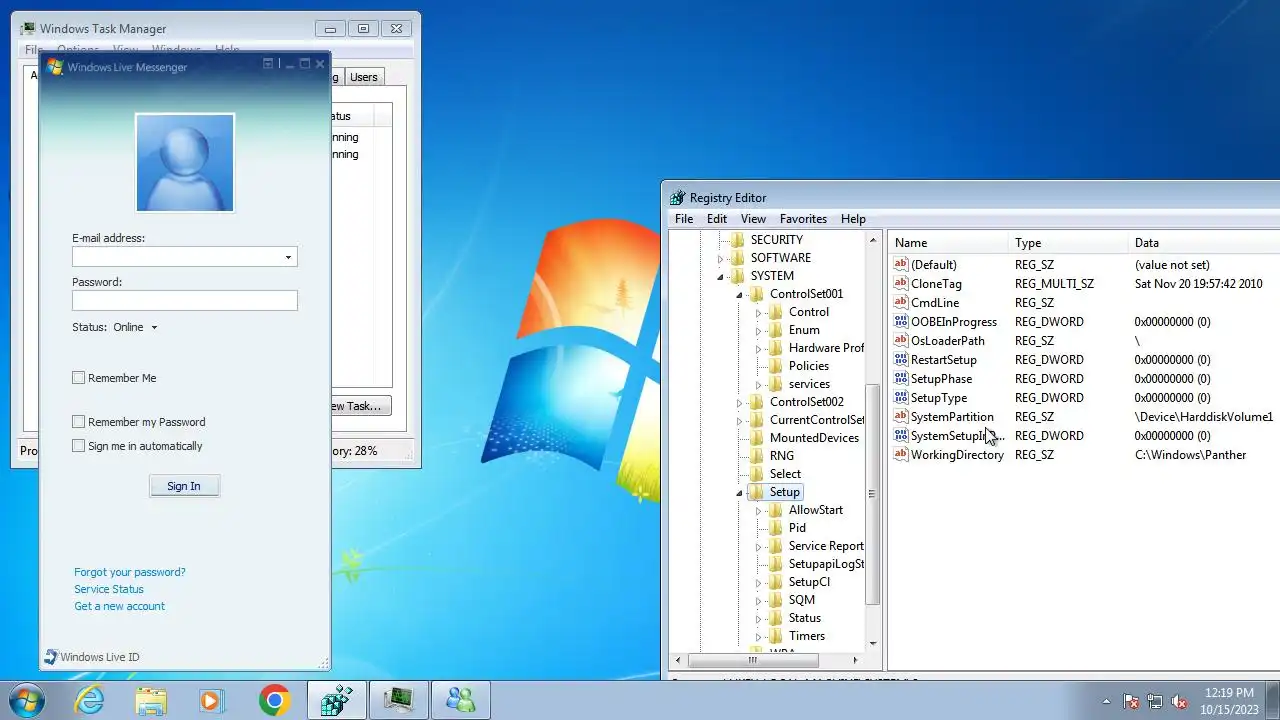The image size is (1280, 720).
Task: Open Windows Explorer from the taskbar
Action: tap(151, 700)
